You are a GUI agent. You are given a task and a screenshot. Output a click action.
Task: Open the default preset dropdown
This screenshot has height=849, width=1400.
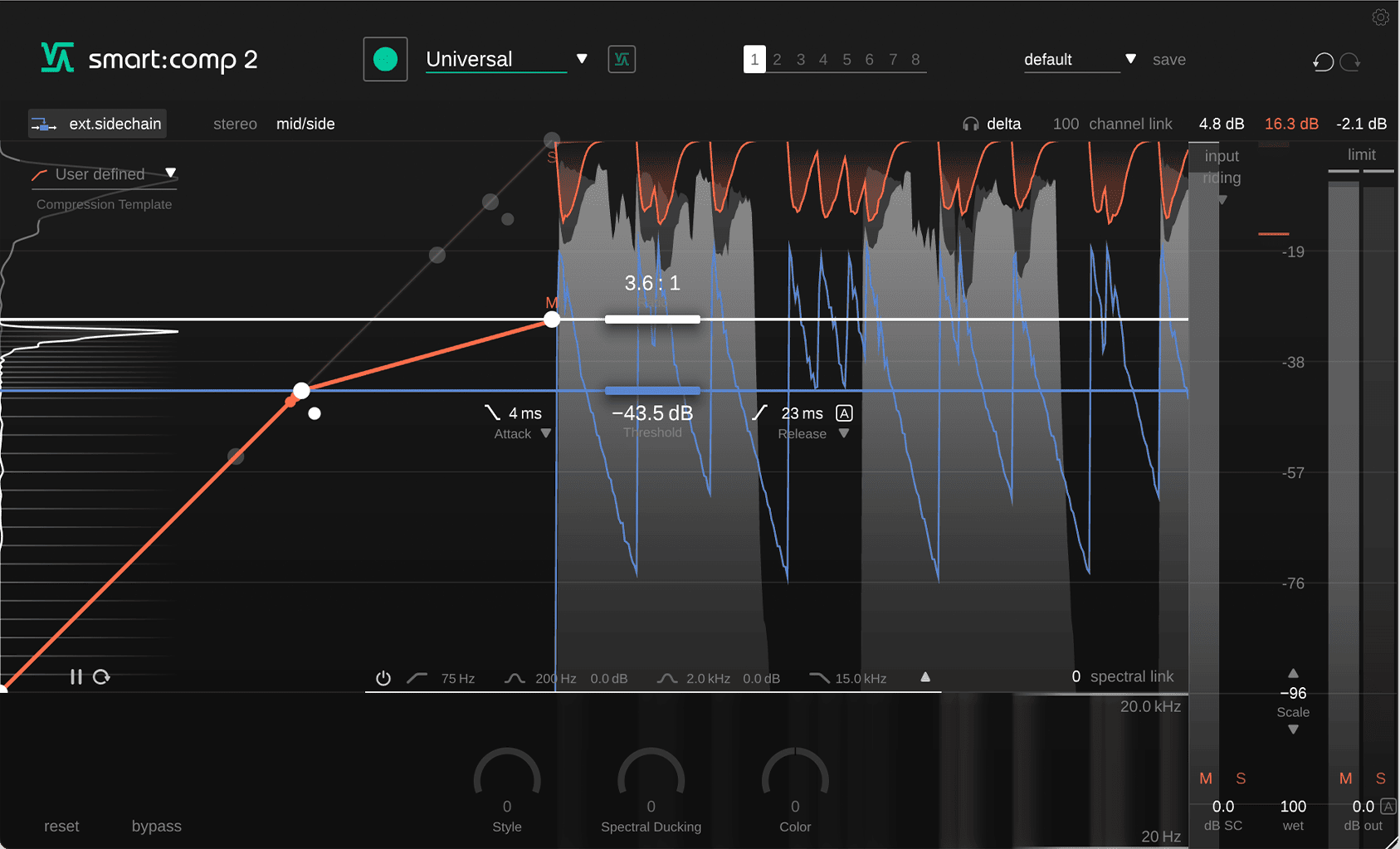point(1130,59)
